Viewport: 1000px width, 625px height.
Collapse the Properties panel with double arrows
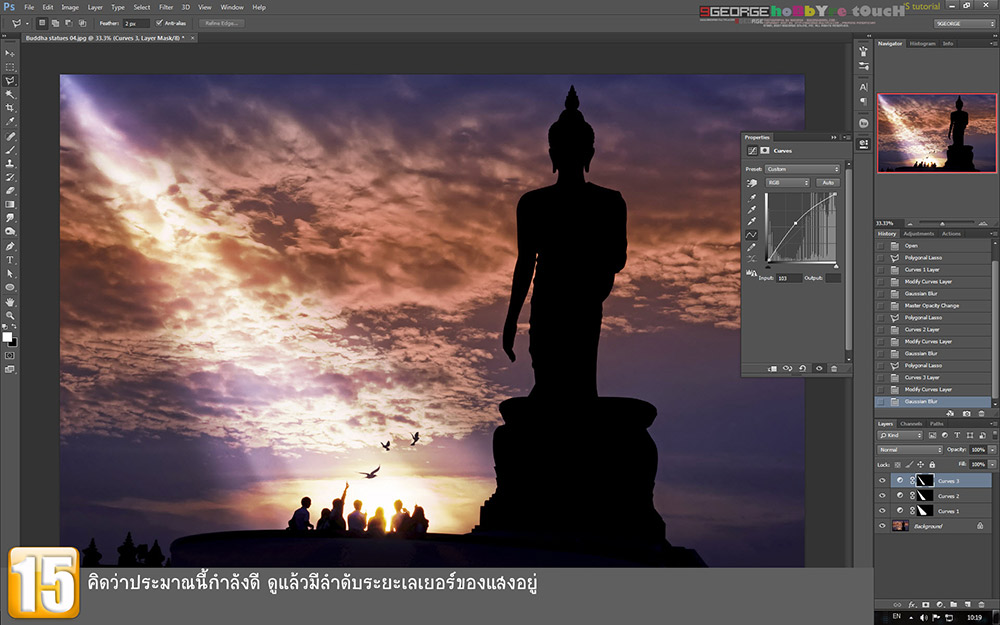click(x=834, y=137)
